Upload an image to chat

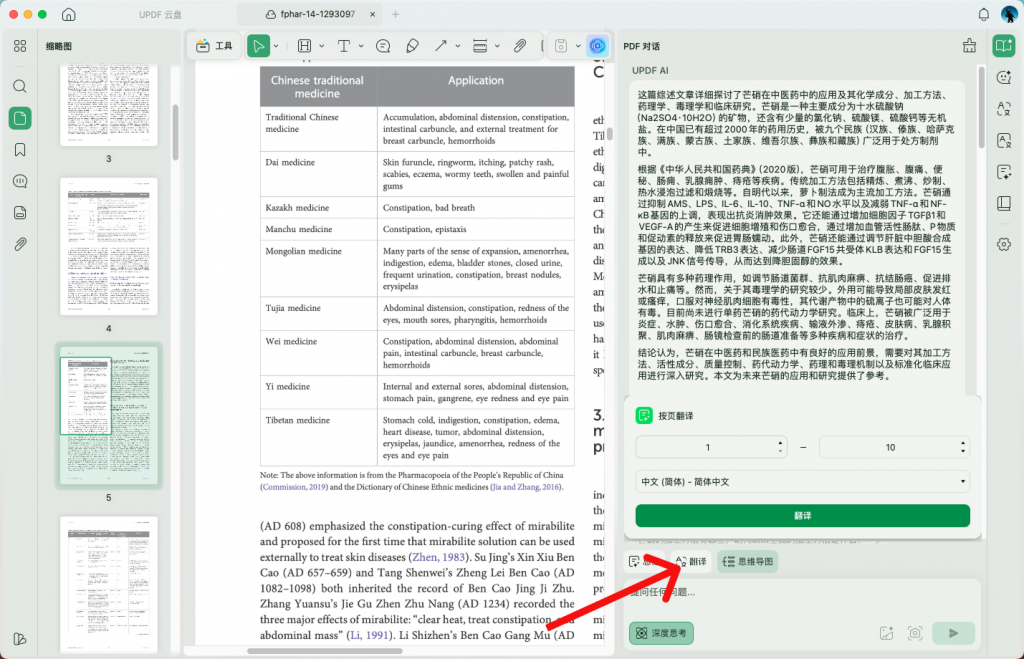(x=886, y=633)
